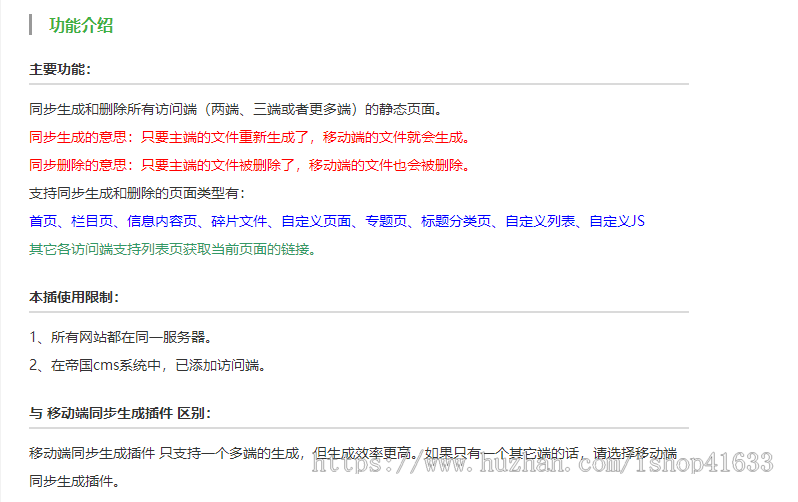The height and width of the screenshot is (502, 798).
Task: Click the 主要功能: subheading
Action: 60,69
